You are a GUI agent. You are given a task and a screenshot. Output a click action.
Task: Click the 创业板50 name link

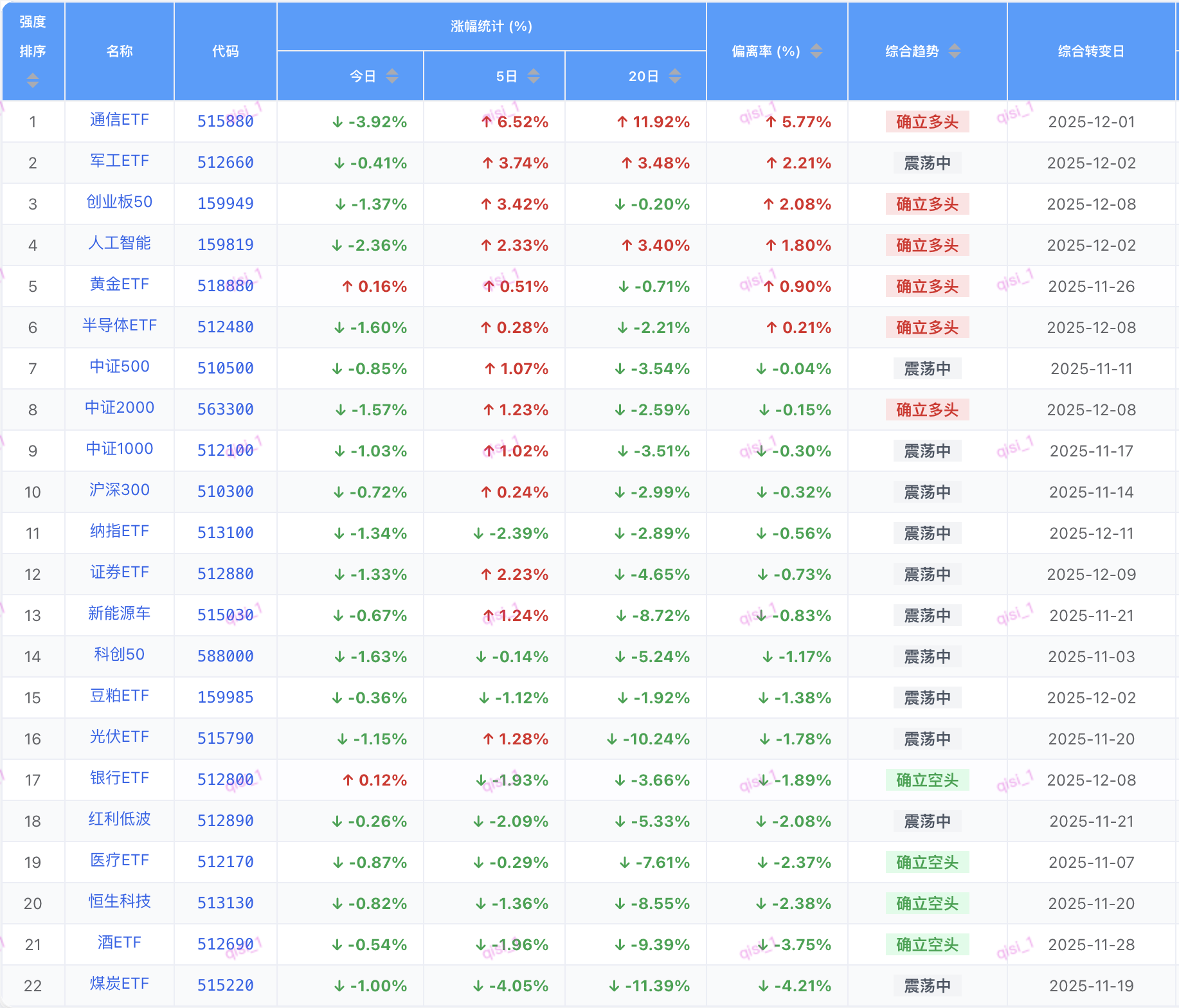120,203
